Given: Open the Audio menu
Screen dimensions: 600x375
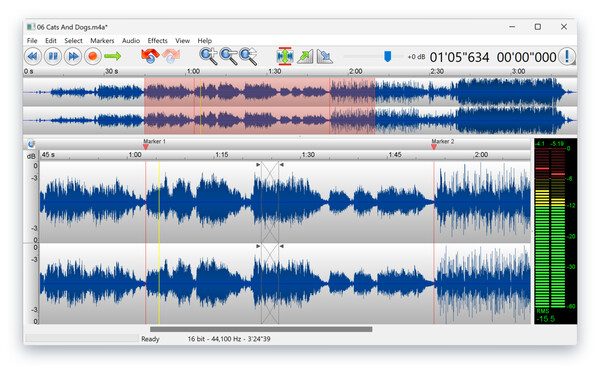Looking at the screenshot, I should point(131,41).
